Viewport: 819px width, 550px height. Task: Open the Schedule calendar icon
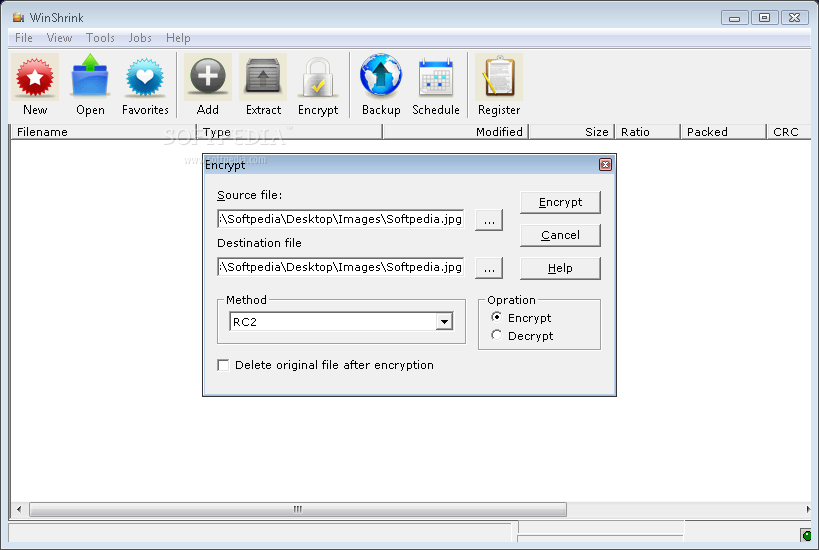click(x=436, y=77)
